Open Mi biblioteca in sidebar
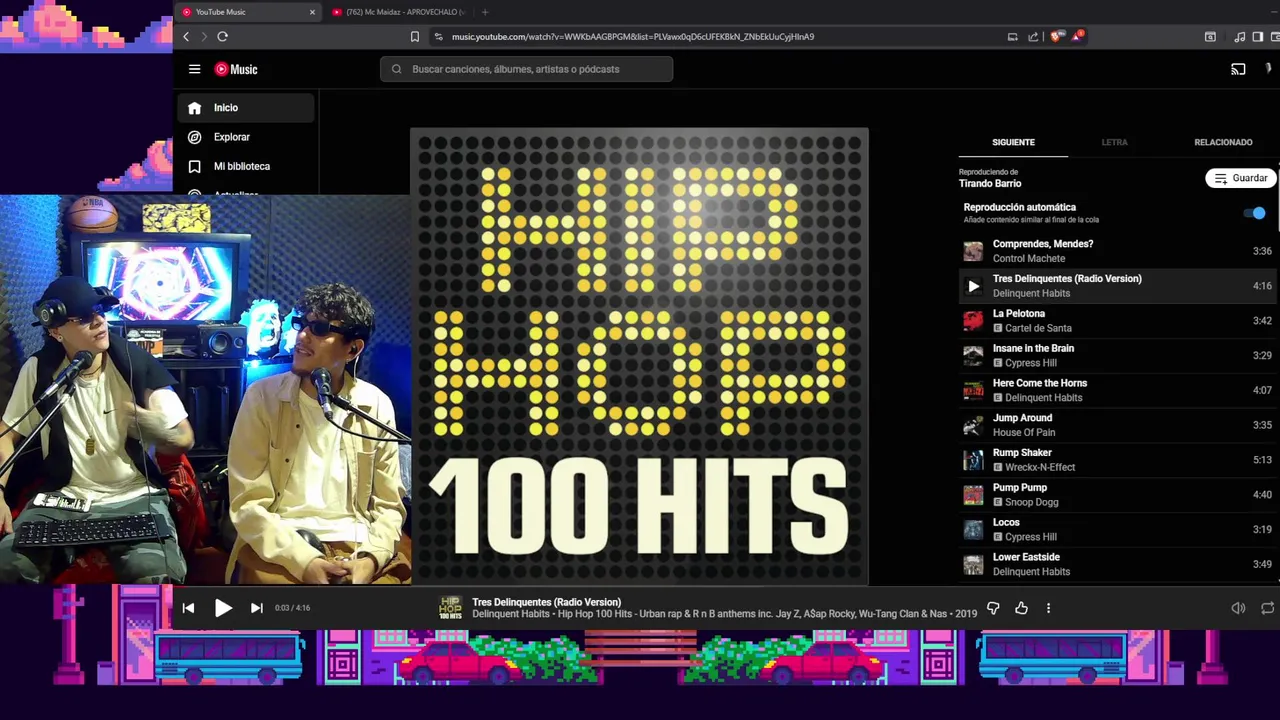This screenshot has height=720, width=1280. 246,166
